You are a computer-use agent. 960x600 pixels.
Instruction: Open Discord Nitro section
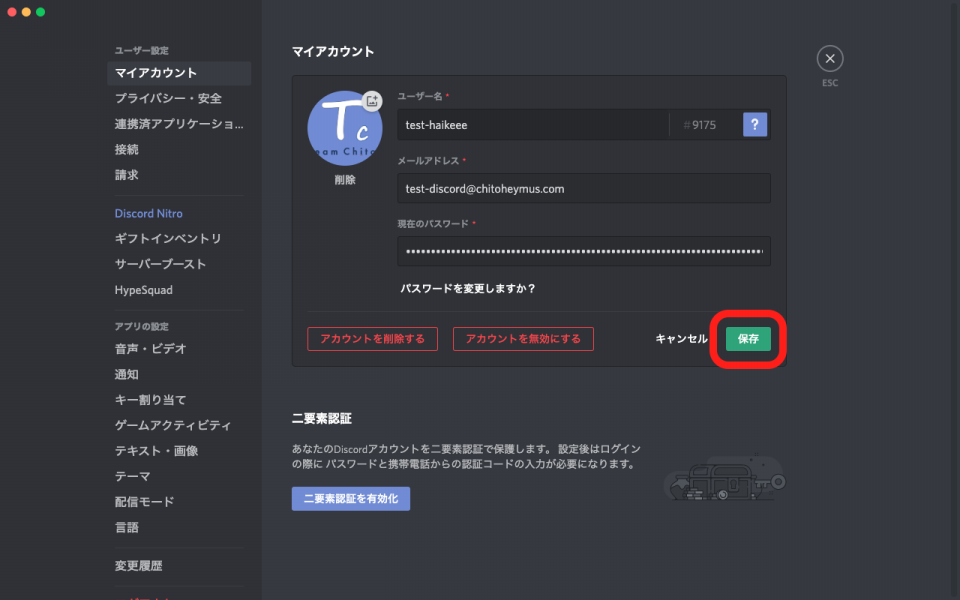pos(179,214)
